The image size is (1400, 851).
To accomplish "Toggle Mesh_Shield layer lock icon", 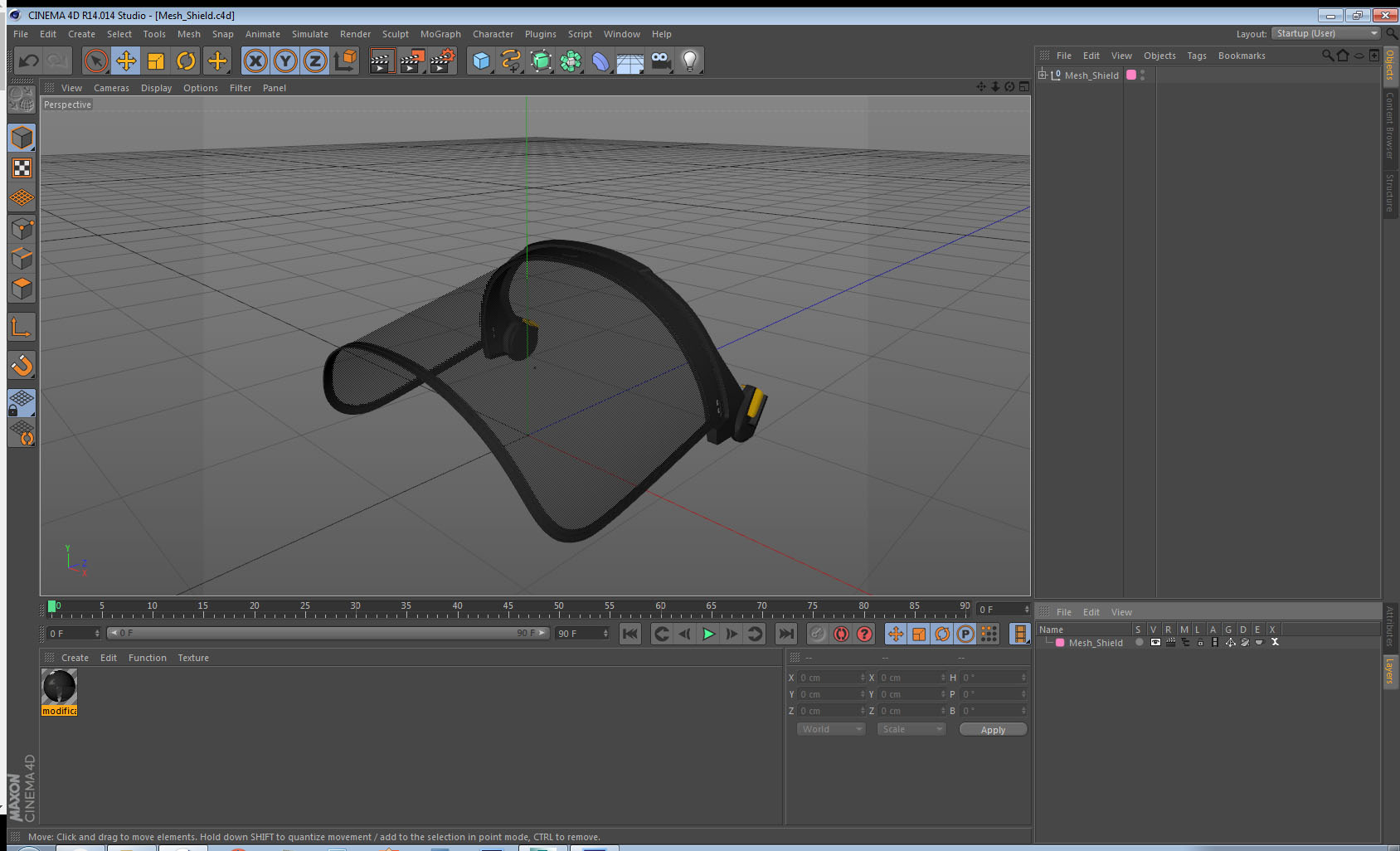I will [1199, 642].
